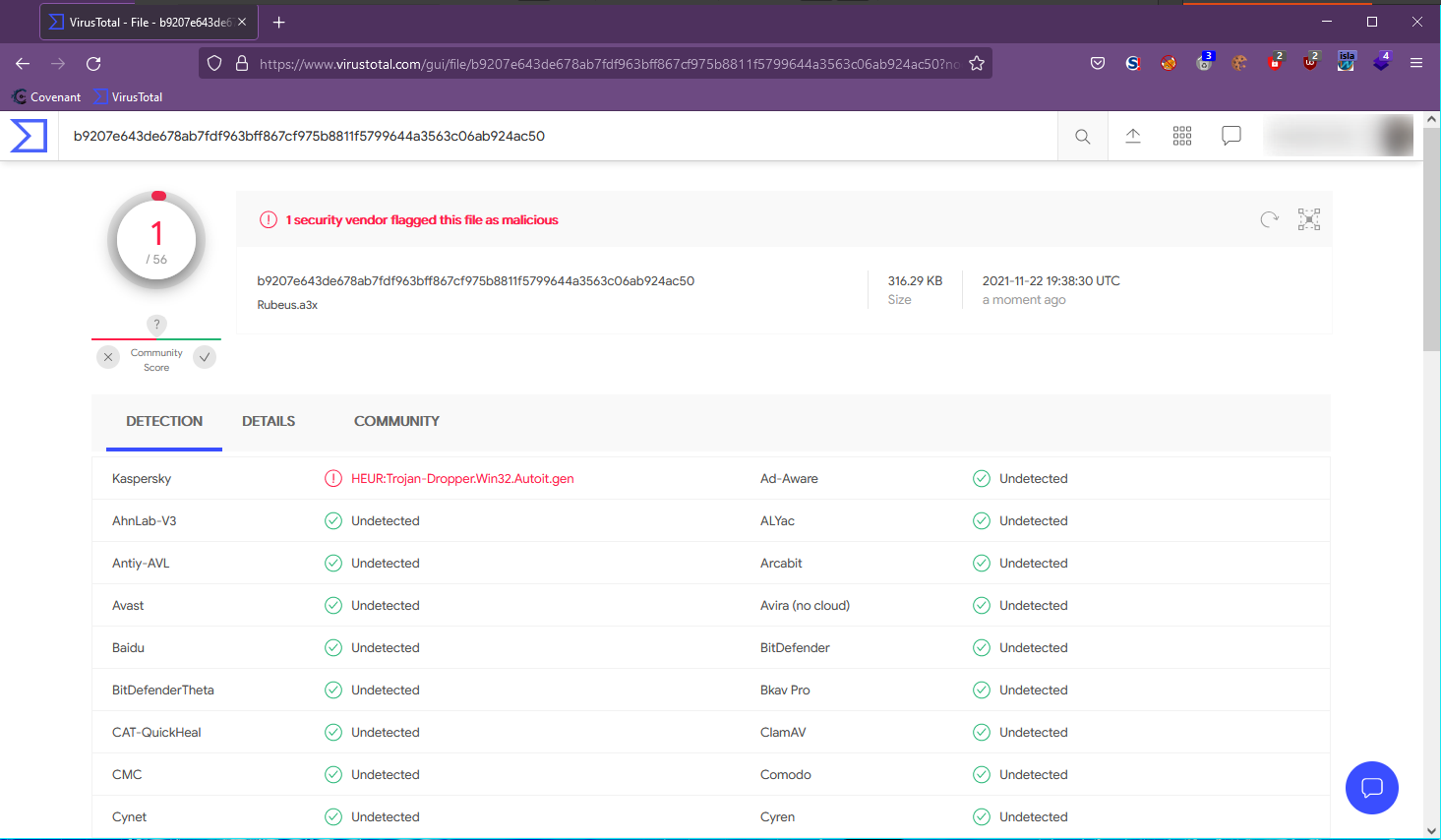Click the Kaspersky vendor name
Image resolution: width=1441 pixels, height=840 pixels.
point(142,479)
